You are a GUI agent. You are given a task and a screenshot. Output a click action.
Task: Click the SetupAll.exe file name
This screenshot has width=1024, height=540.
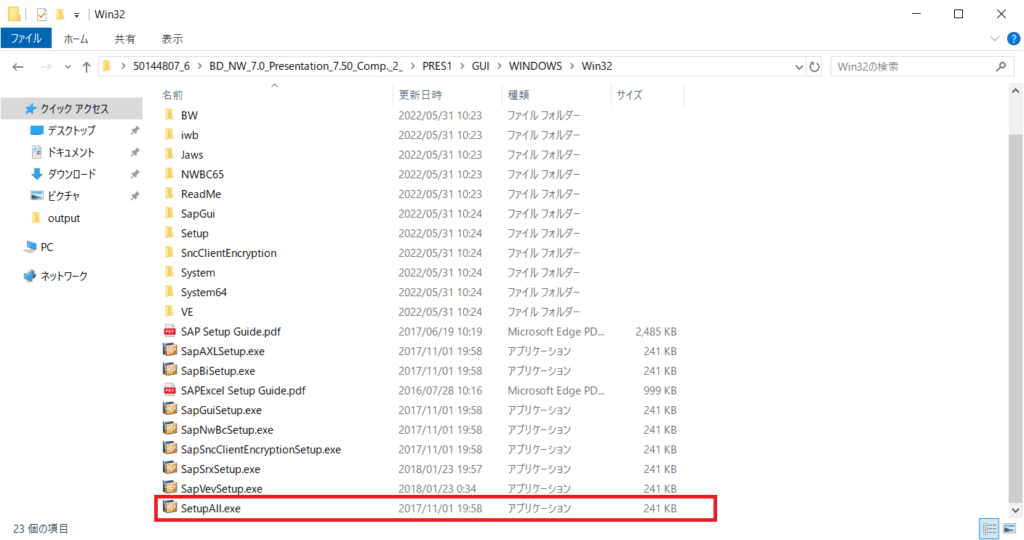coord(210,508)
